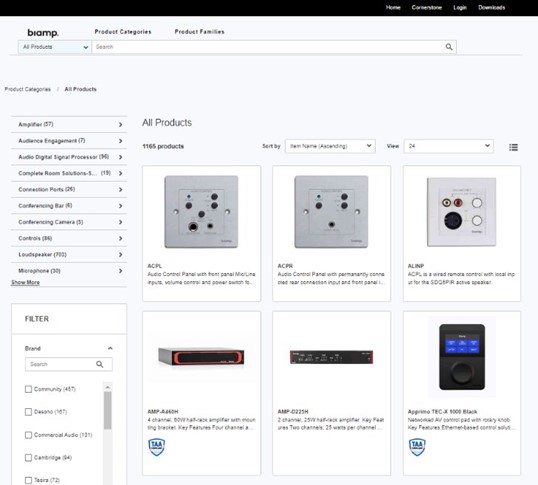Click the ACPL audio control panel image
538x485 pixels.
click(201, 212)
